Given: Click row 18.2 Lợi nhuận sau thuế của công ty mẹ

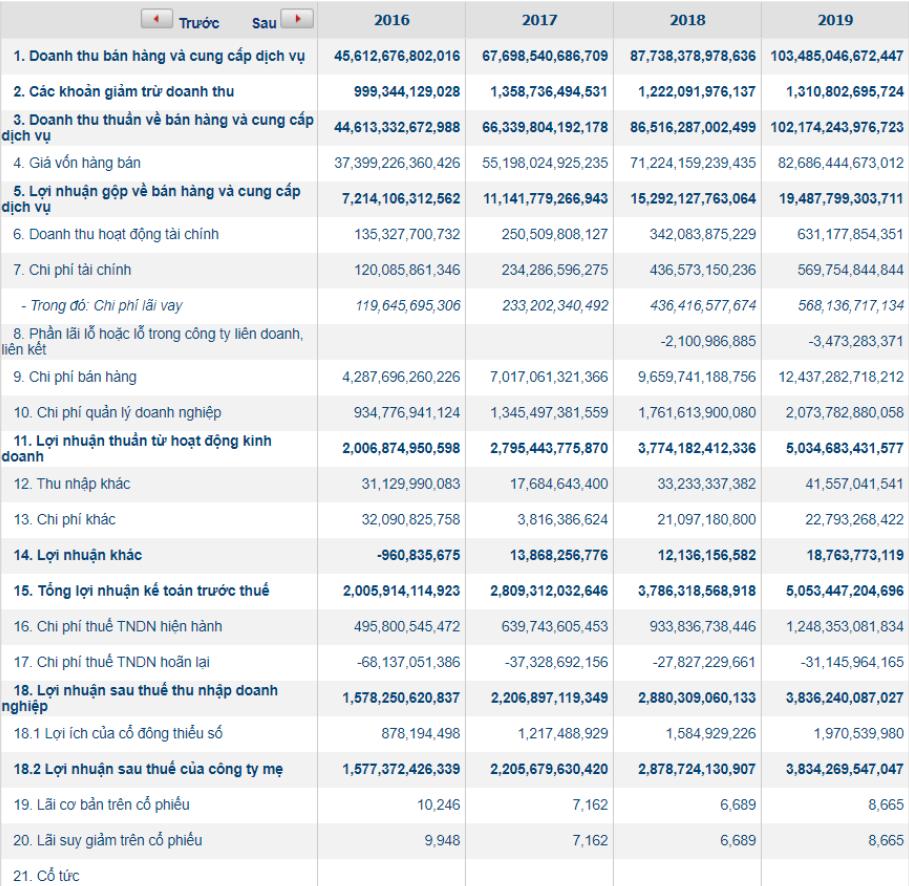Looking at the screenshot, I should pyautogui.click(x=454, y=769).
